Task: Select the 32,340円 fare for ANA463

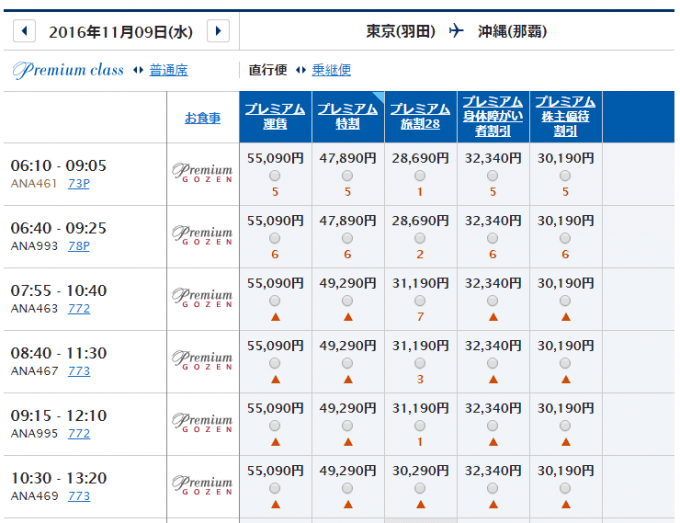Action: click(493, 301)
